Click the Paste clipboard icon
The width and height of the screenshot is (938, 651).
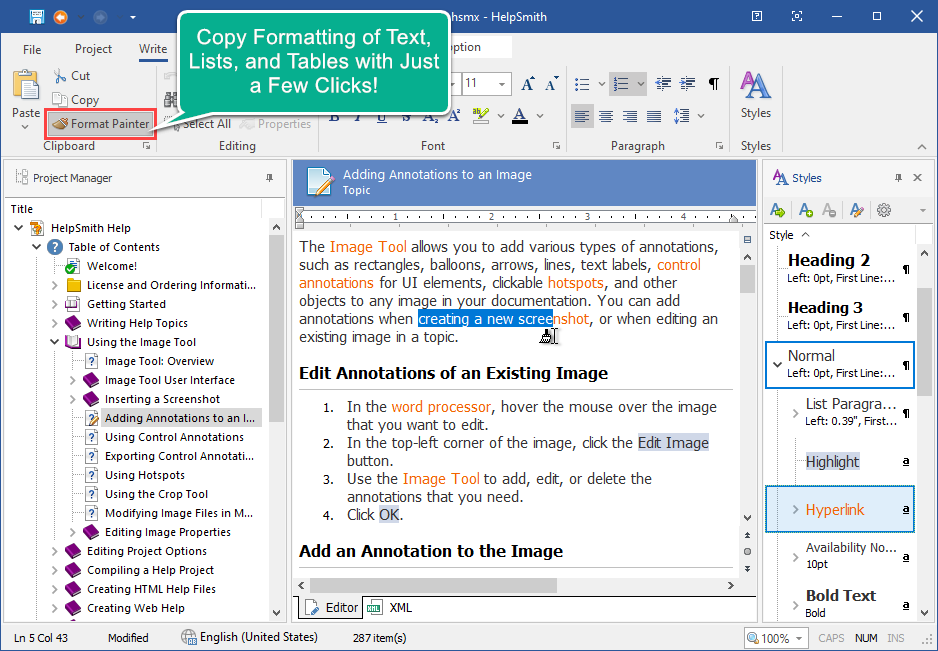point(26,85)
